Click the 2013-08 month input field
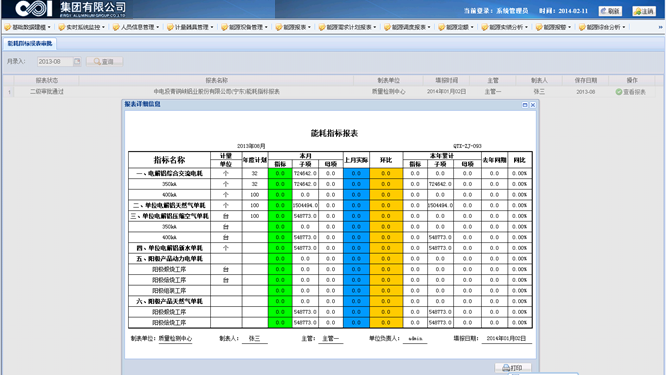Viewport: 667px width, 375px height. tap(55, 62)
